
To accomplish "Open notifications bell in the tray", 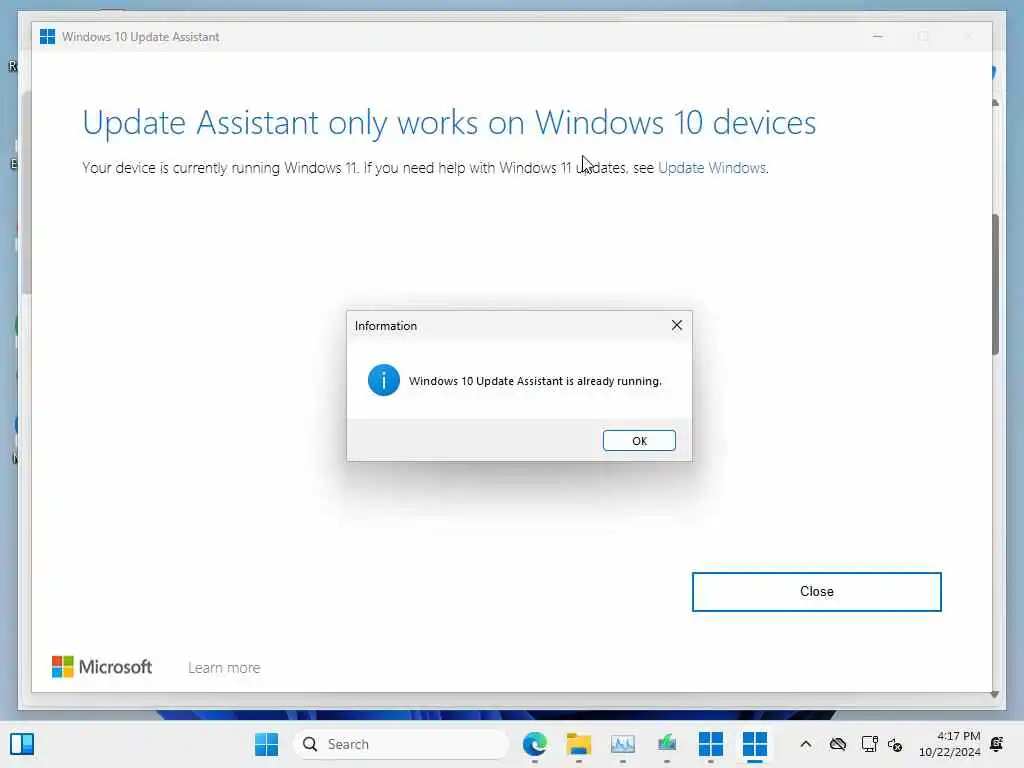I will click(997, 744).
